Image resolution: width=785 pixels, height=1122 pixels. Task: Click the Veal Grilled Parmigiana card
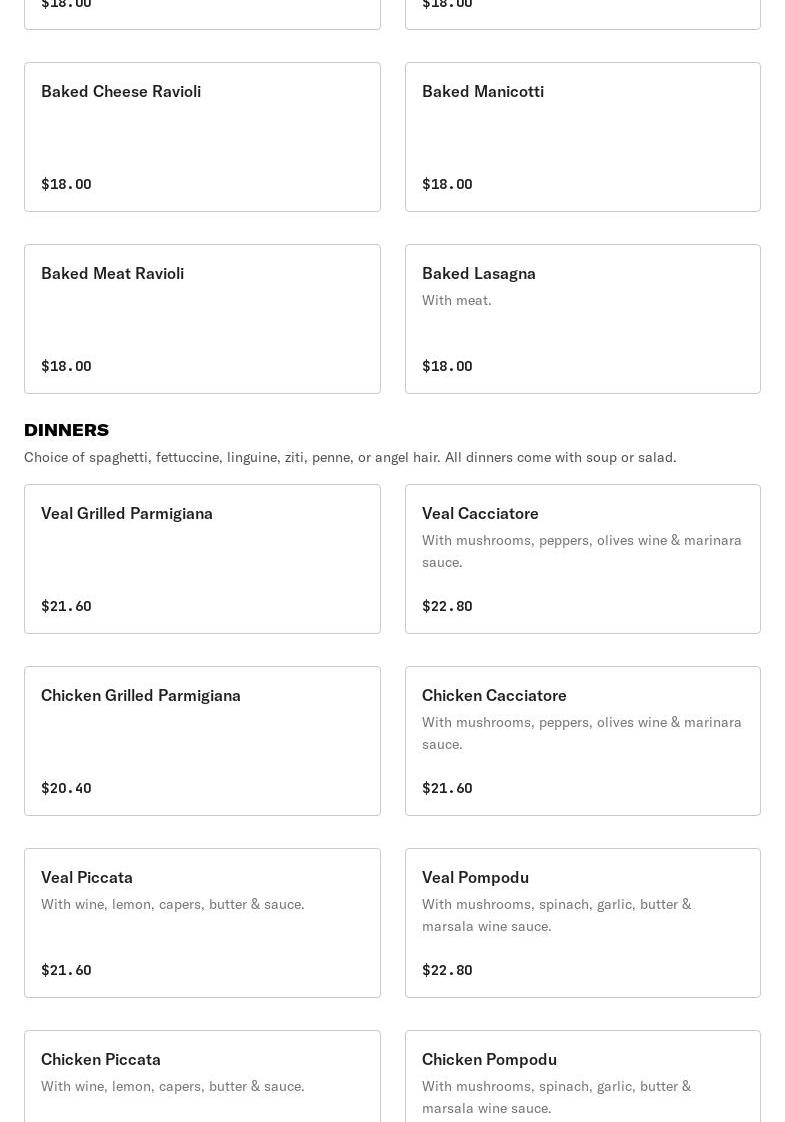click(x=202, y=559)
